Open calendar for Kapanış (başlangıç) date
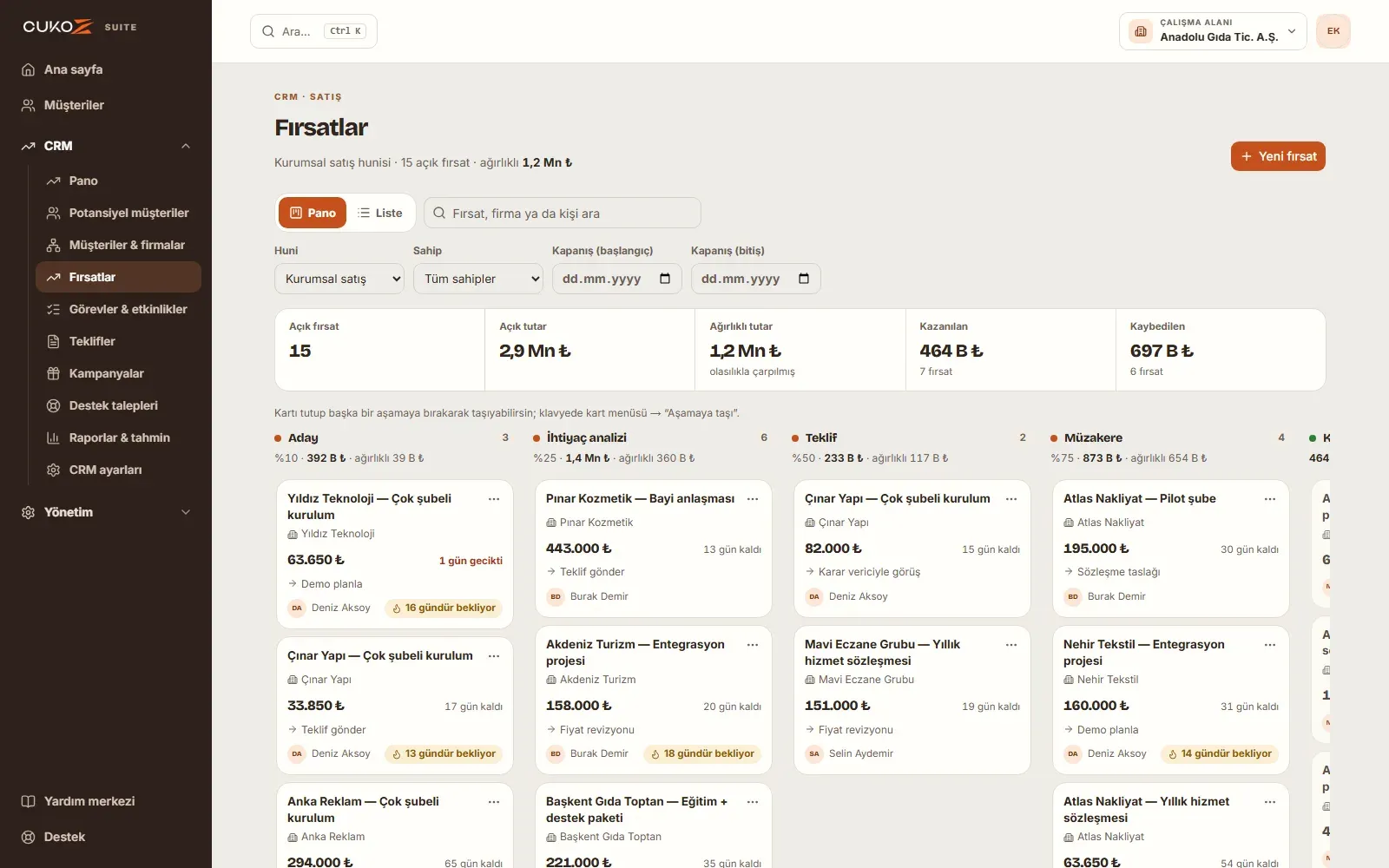Screen dimensions: 1389x868 tap(665, 279)
